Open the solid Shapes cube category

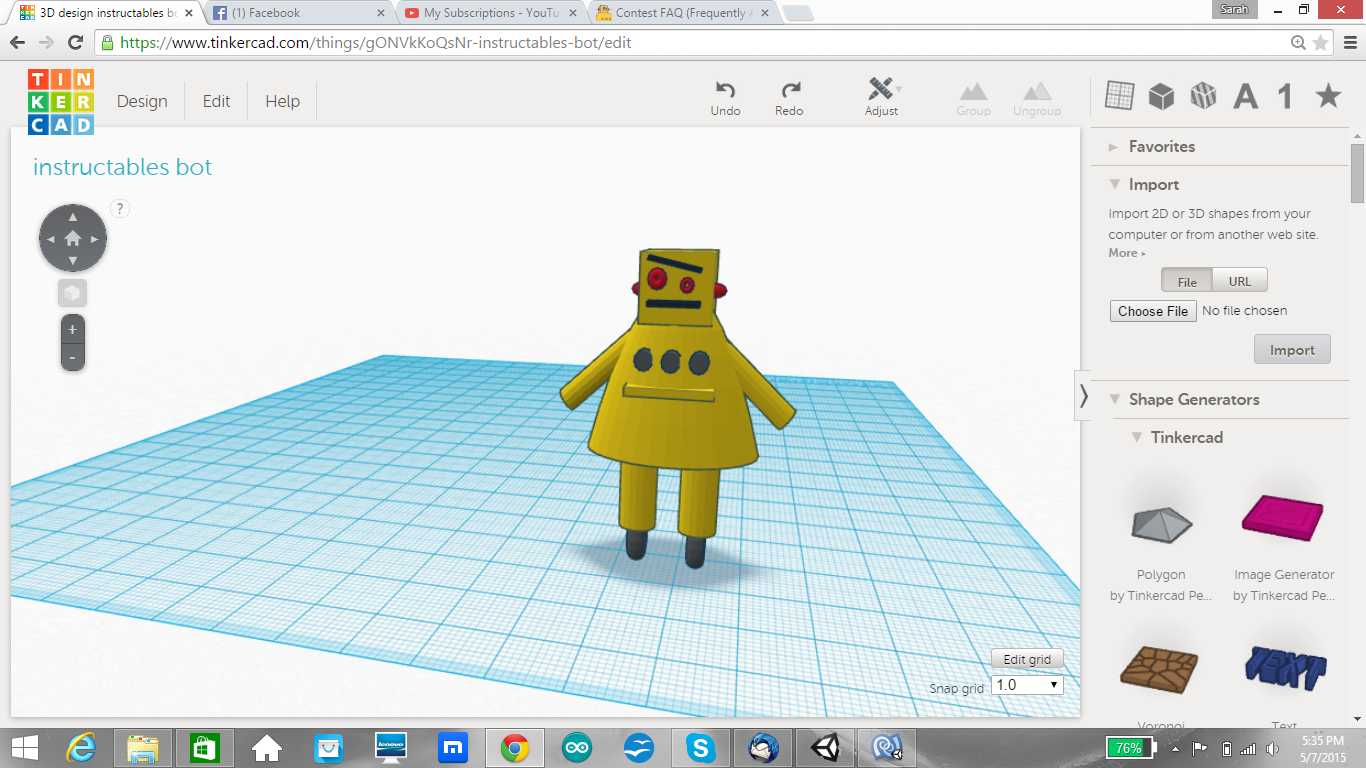(1161, 95)
